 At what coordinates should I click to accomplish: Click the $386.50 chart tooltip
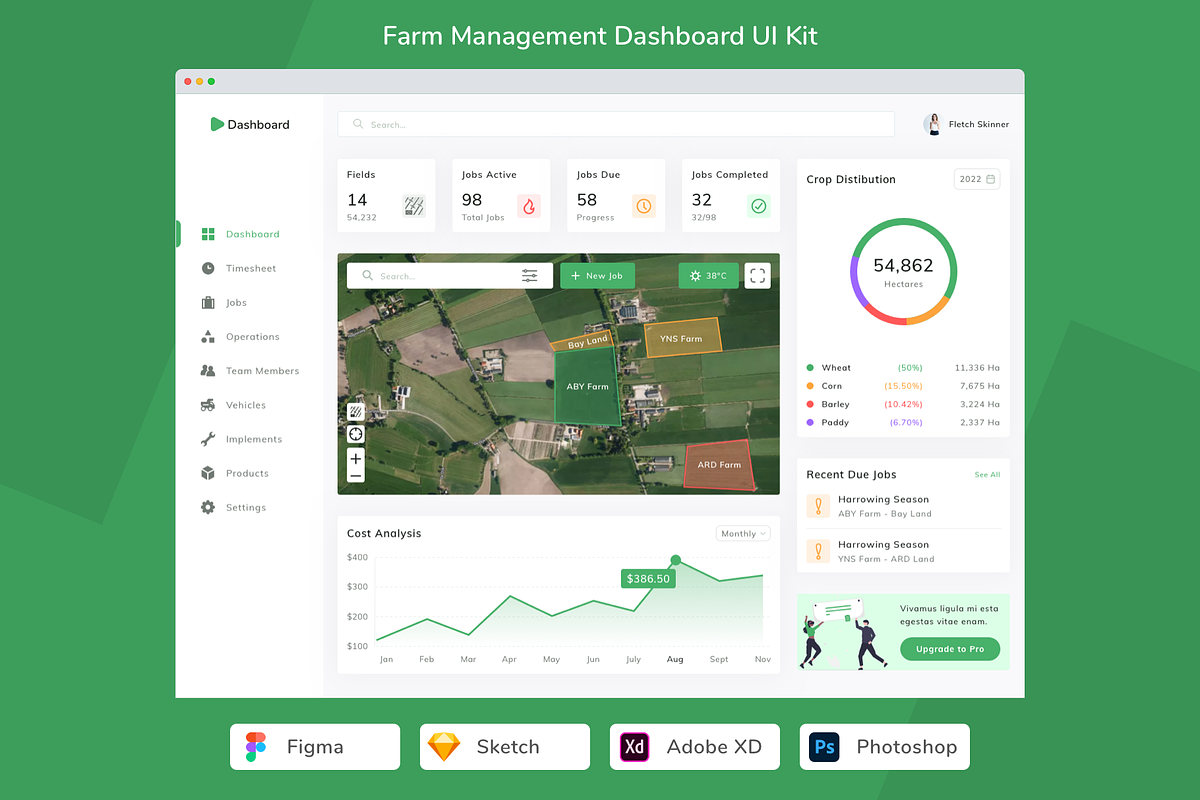[648, 578]
